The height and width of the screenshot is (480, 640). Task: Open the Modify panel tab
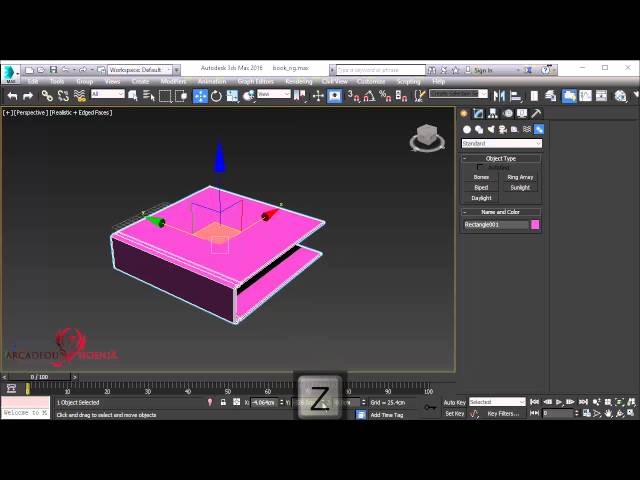(x=478, y=114)
